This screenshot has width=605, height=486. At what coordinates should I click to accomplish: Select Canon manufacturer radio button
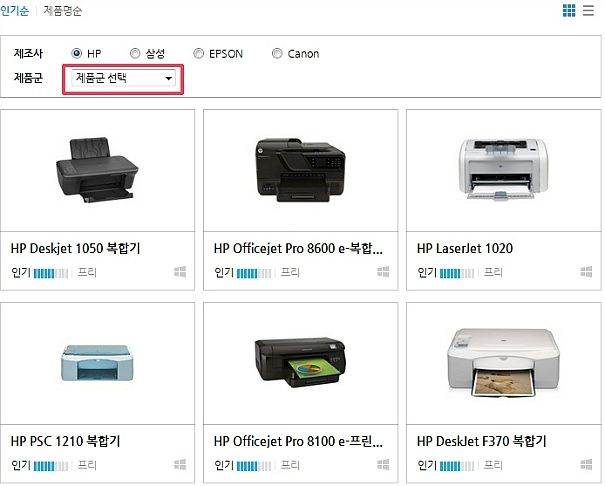[277, 53]
